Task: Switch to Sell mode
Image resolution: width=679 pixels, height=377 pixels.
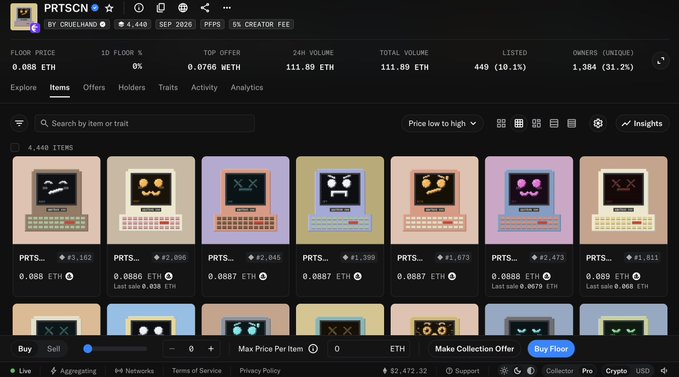Action: point(54,349)
